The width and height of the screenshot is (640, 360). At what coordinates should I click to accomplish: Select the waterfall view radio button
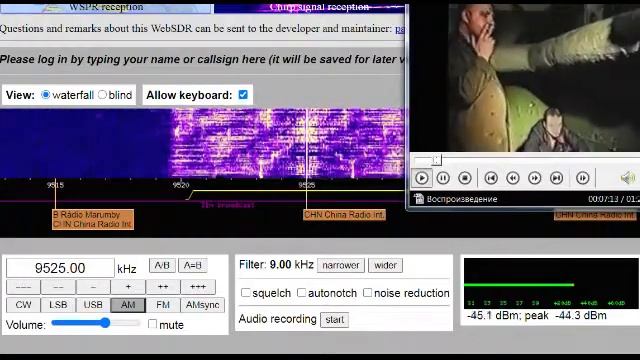(46, 95)
